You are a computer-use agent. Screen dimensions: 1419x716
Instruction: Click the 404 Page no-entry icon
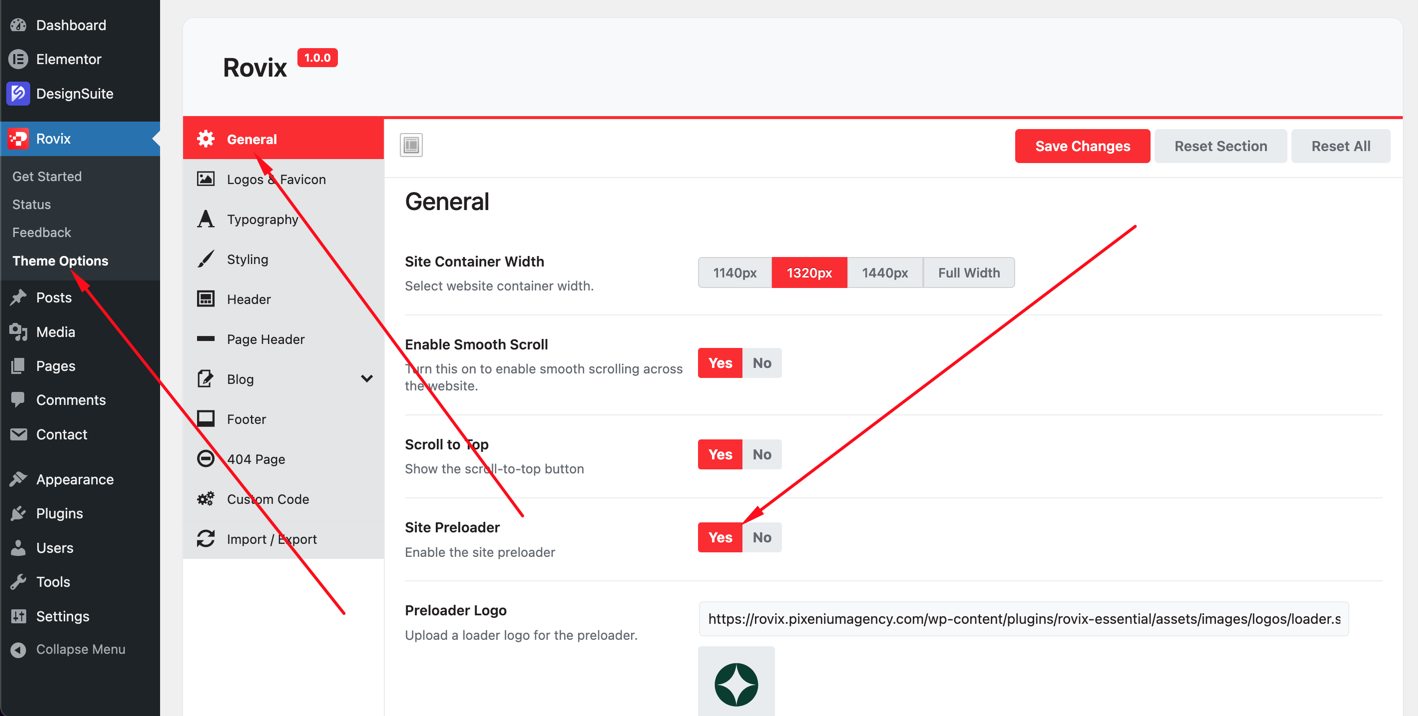[x=206, y=459]
